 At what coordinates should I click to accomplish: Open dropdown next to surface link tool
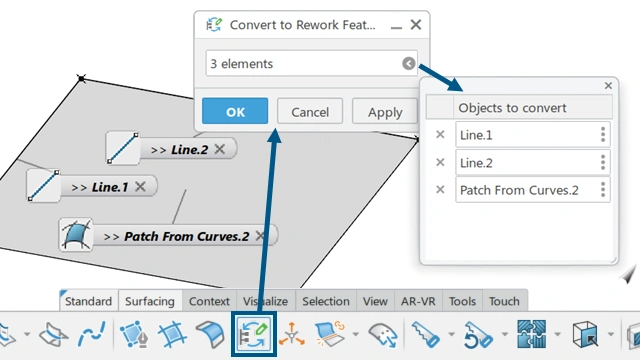click(356, 334)
